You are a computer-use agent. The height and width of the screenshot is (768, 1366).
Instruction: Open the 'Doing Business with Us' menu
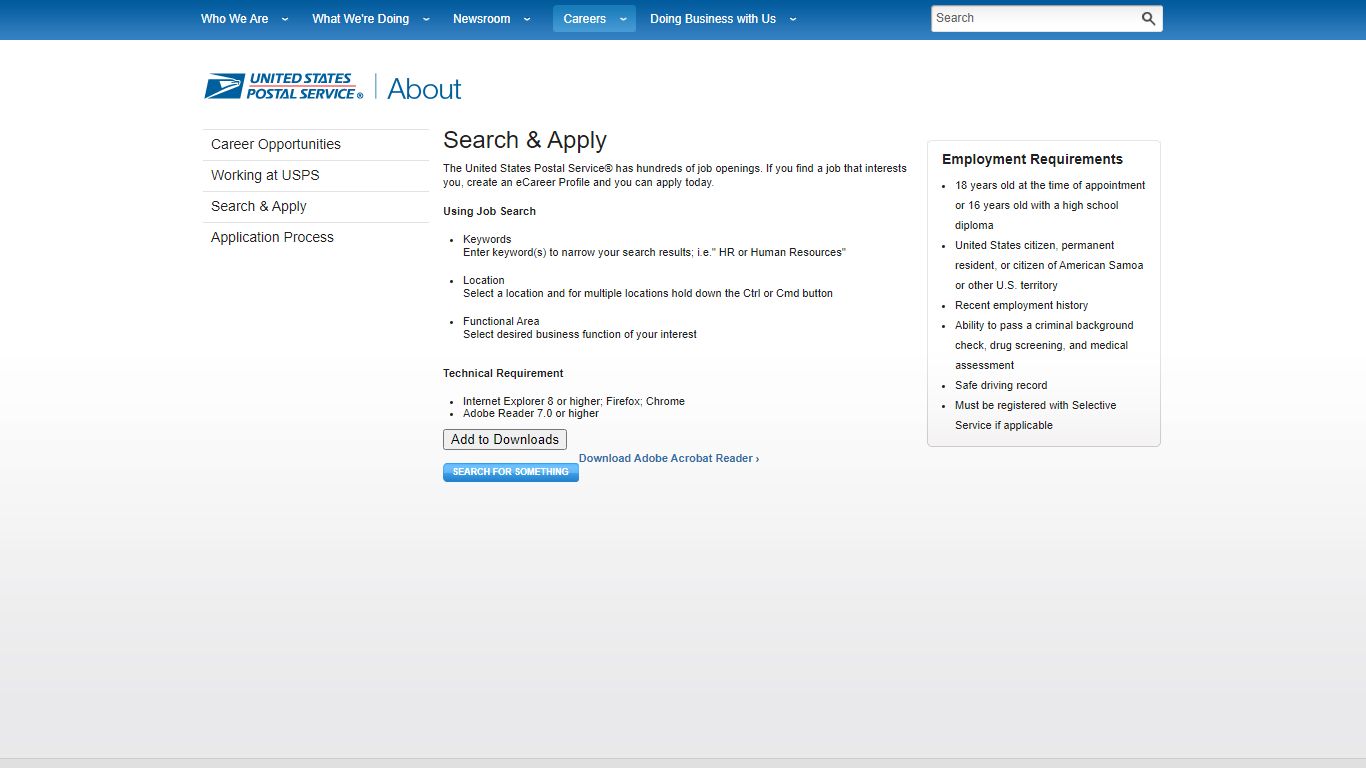tap(713, 18)
